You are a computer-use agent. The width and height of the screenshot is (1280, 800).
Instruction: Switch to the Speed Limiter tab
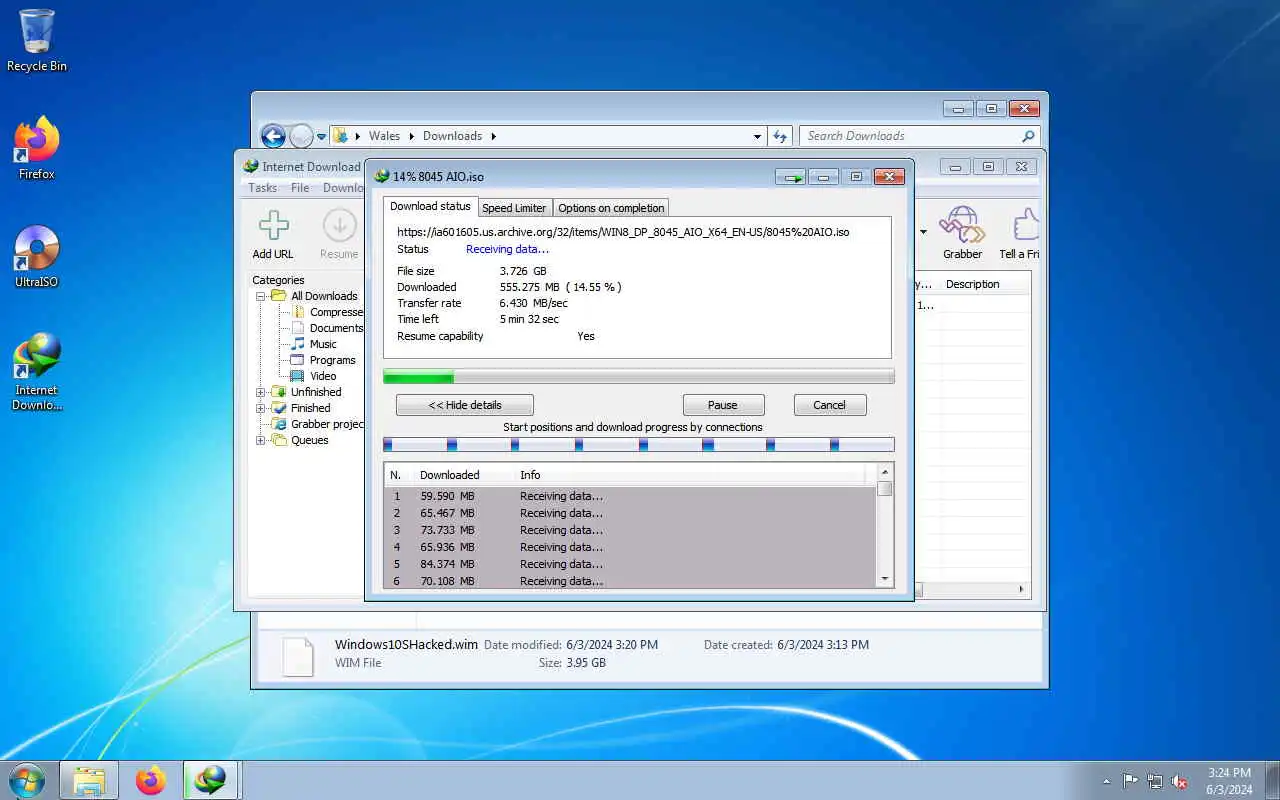pos(514,208)
